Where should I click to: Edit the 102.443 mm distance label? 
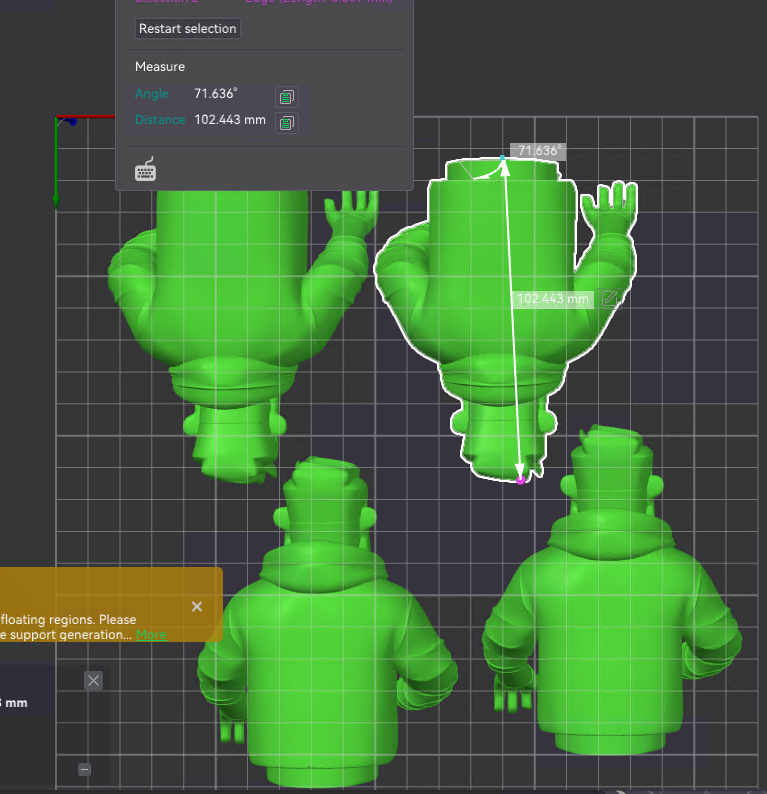609,298
